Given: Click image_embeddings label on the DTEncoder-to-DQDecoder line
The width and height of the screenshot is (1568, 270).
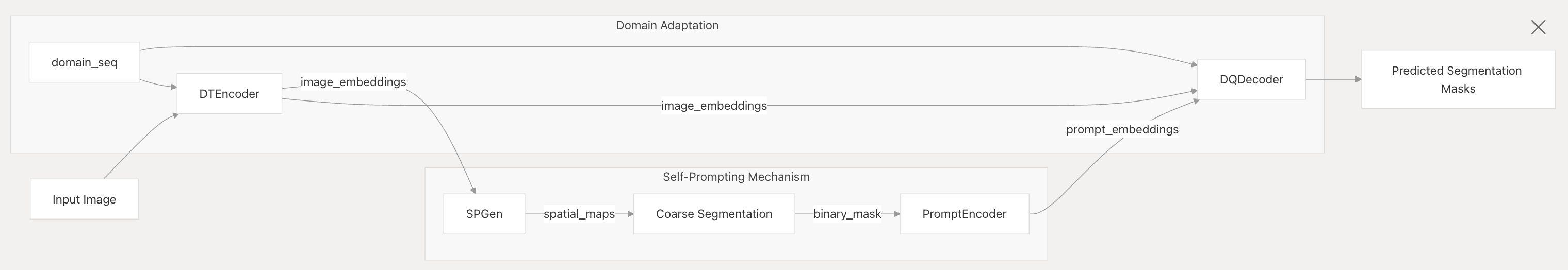Looking at the screenshot, I should (713, 106).
